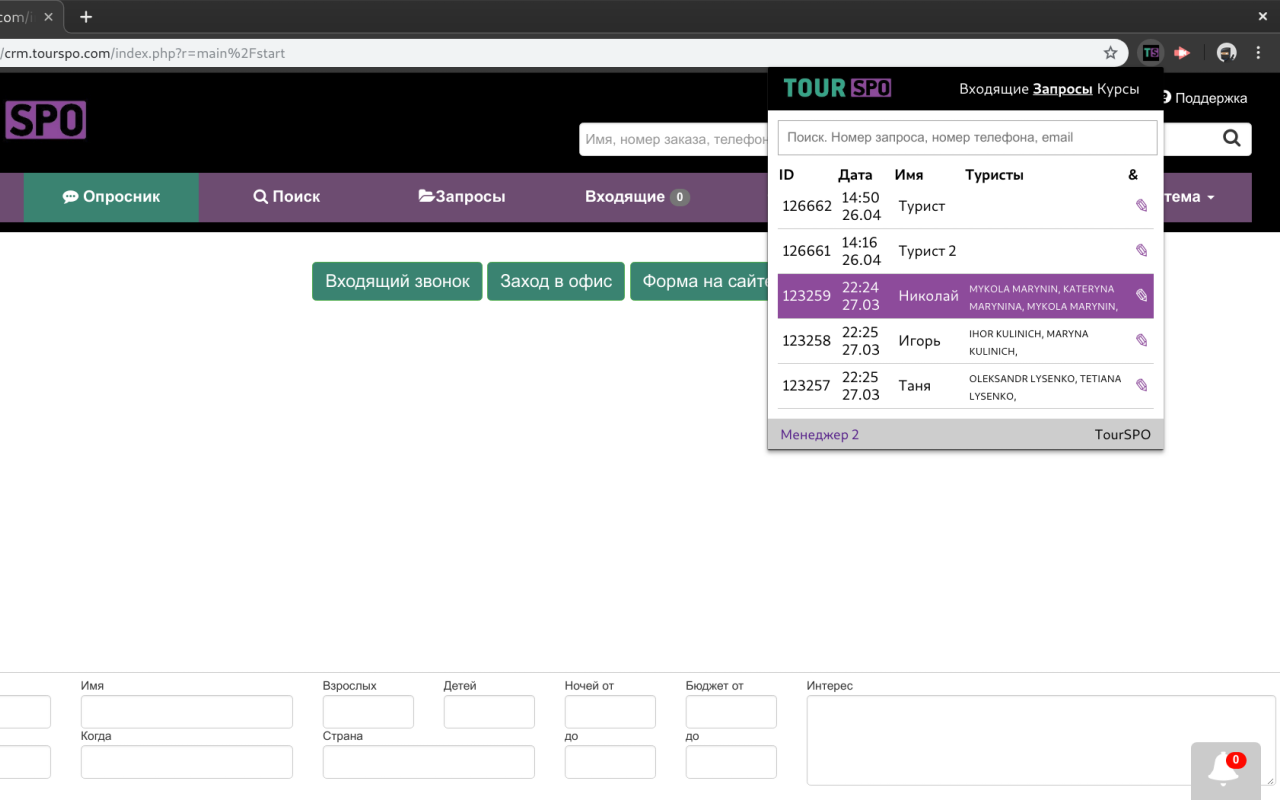This screenshot has width=1280, height=800.
Task: Click the Детей input field
Action: (489, 712)
